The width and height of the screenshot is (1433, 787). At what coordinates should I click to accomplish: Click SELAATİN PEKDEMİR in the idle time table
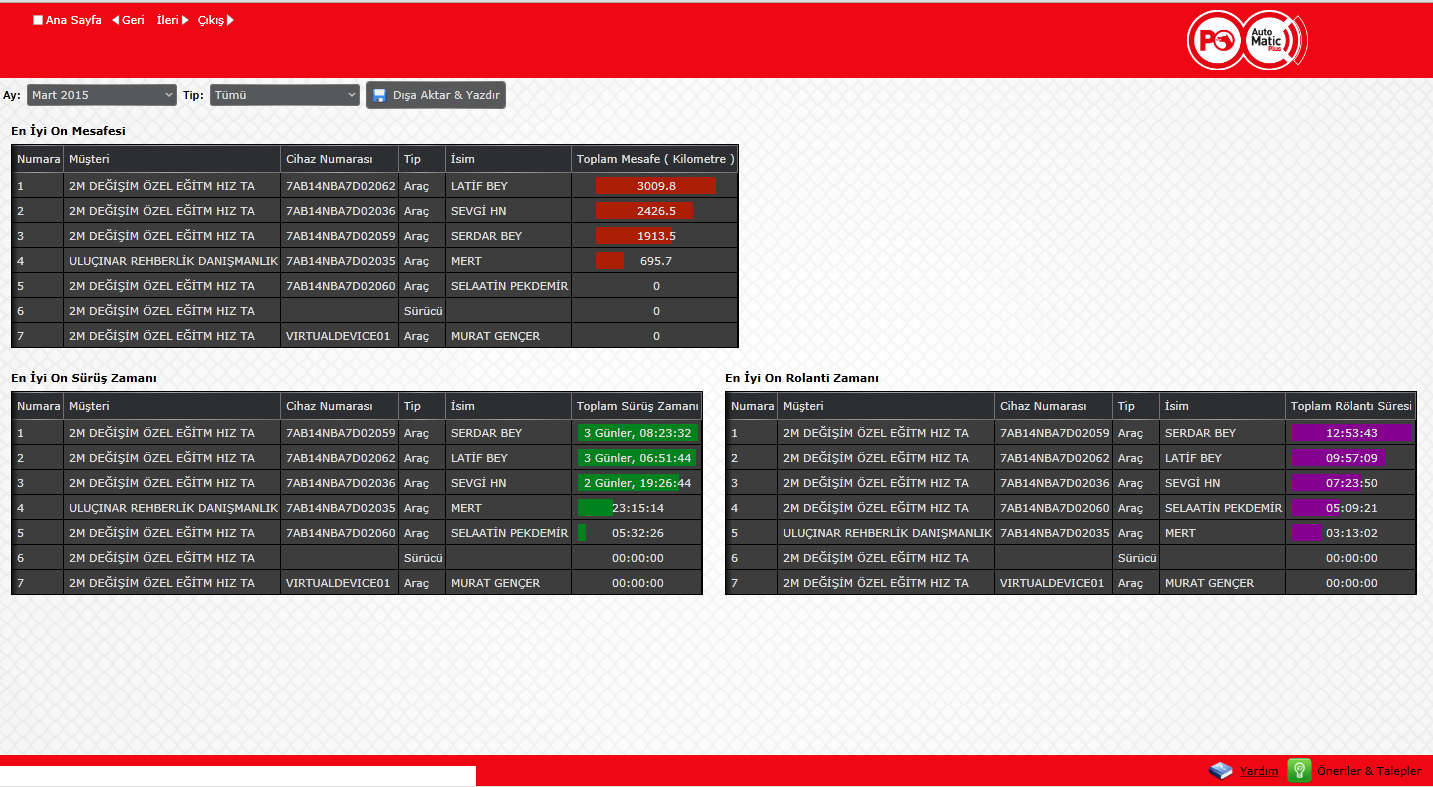1223,508
